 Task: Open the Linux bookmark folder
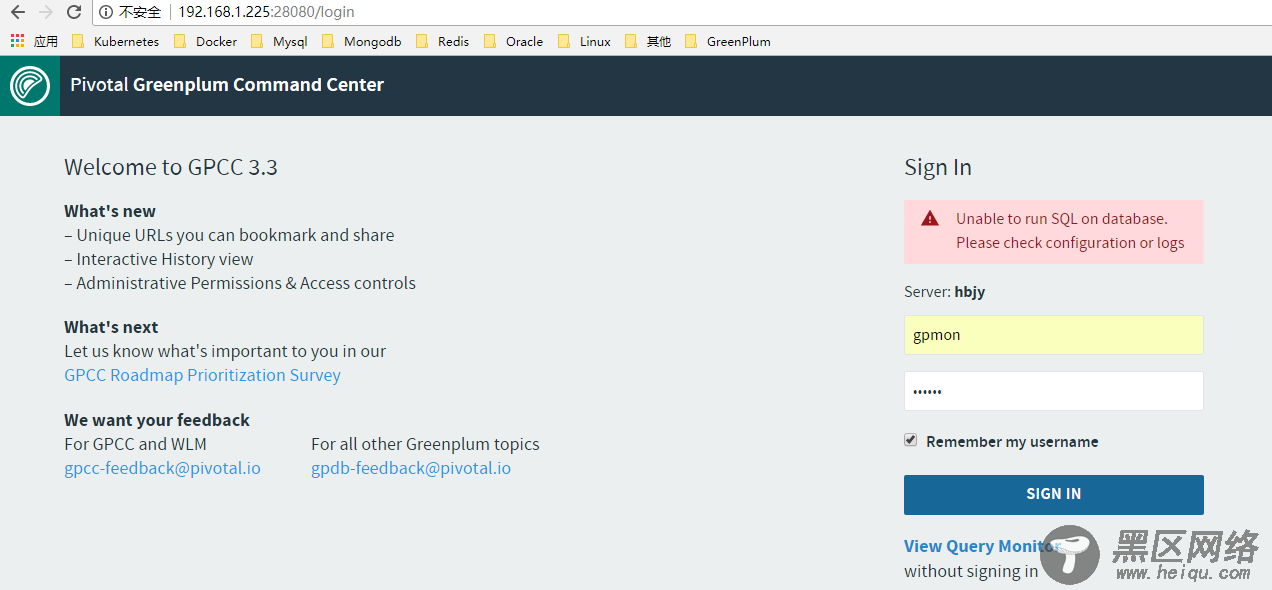584,41
